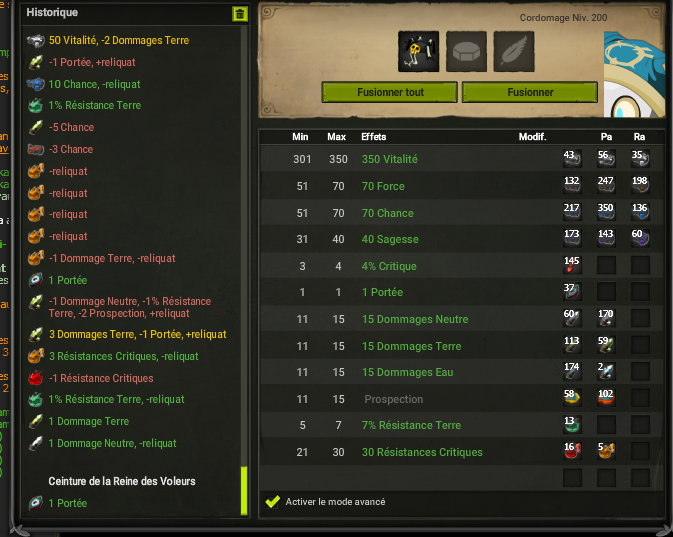Select the Pa Prospection rune numbered 102
Screen dimensions: 673x537
point(606,398)
